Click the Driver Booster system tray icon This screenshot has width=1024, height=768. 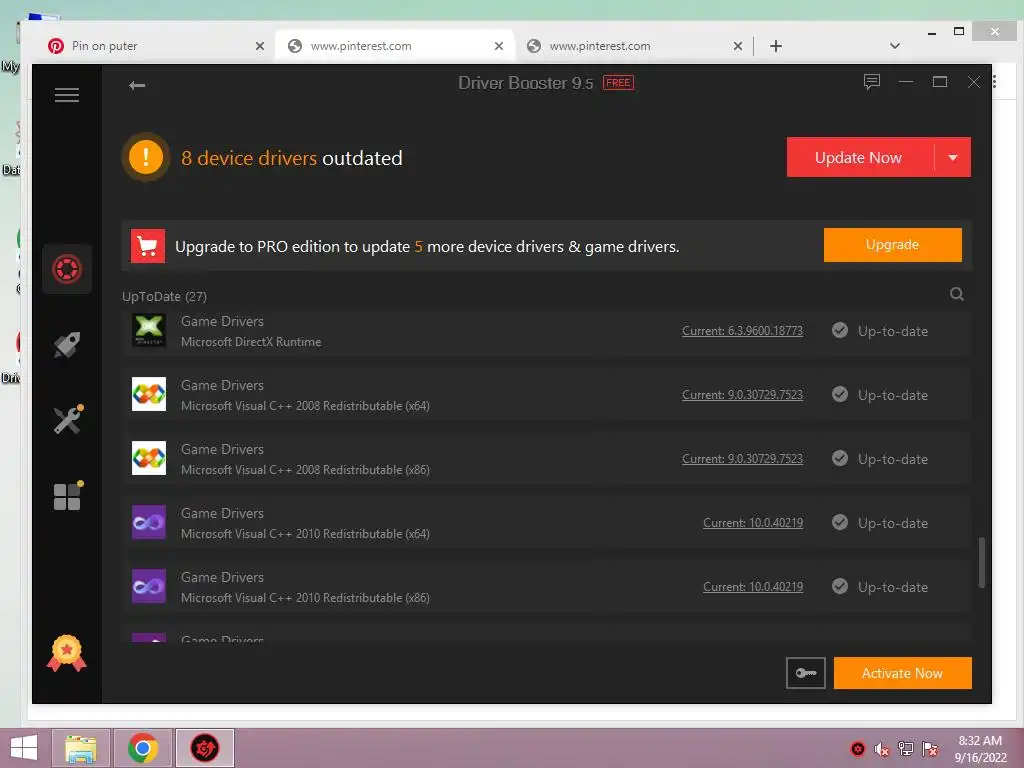857,749
